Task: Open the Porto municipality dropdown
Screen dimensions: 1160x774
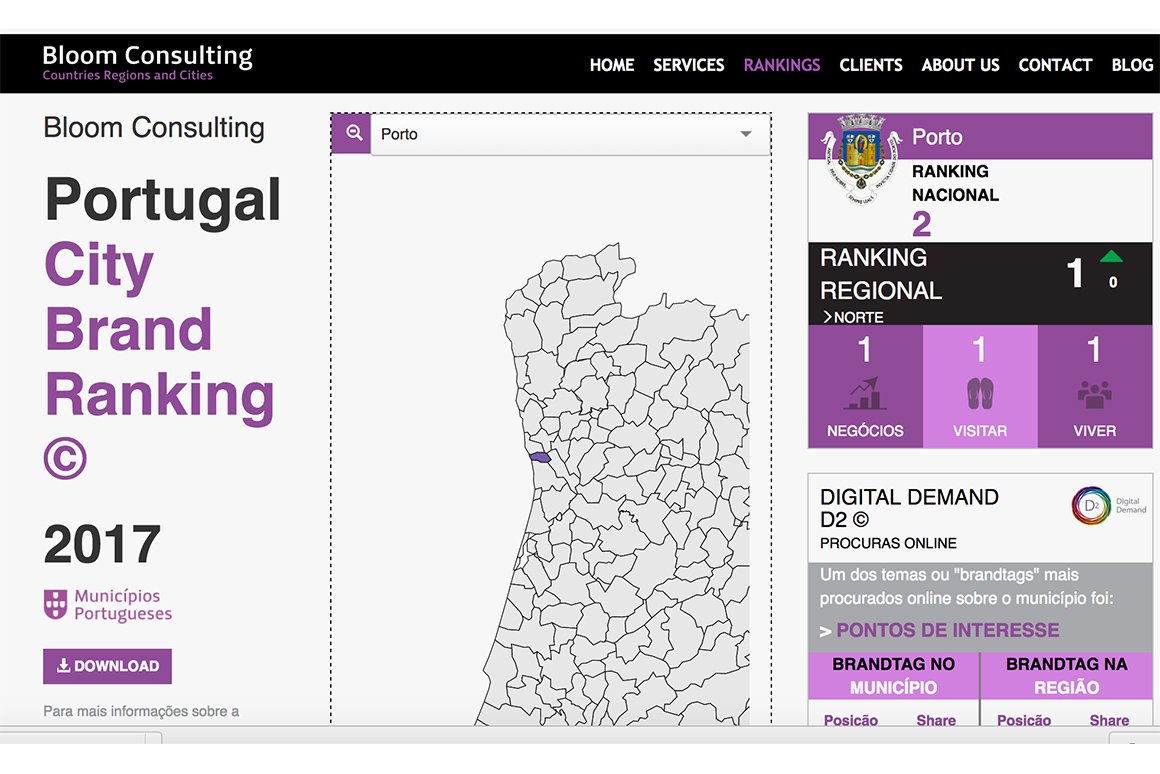Action: [570, 134]
